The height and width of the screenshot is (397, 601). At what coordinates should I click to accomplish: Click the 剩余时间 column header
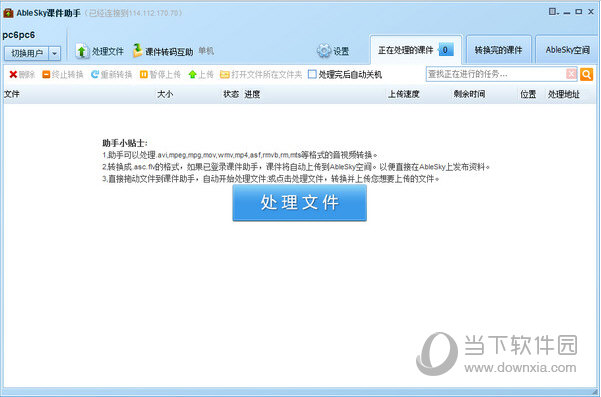coord(469,94)
